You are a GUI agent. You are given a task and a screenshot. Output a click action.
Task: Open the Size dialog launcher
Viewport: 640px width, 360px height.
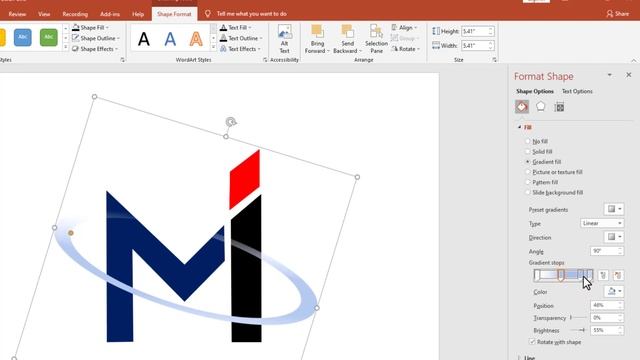(x=495, y=60)
